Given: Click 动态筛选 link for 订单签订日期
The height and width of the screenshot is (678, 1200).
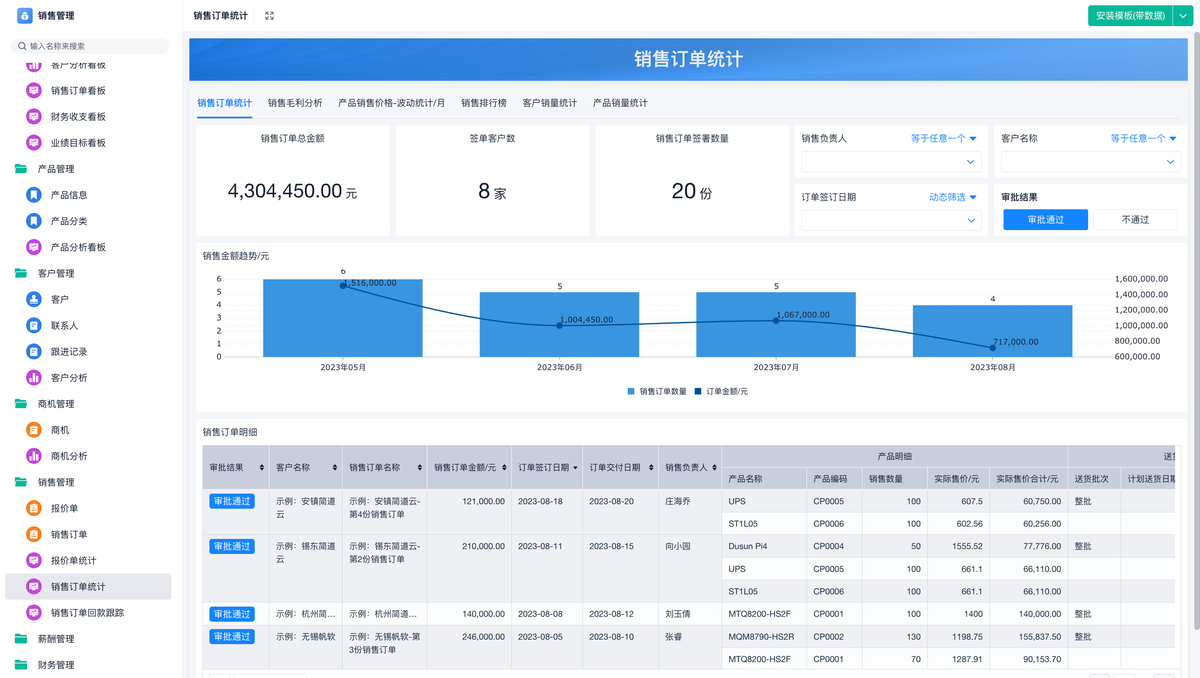Looking at the screenshot, I should (952, 197).
